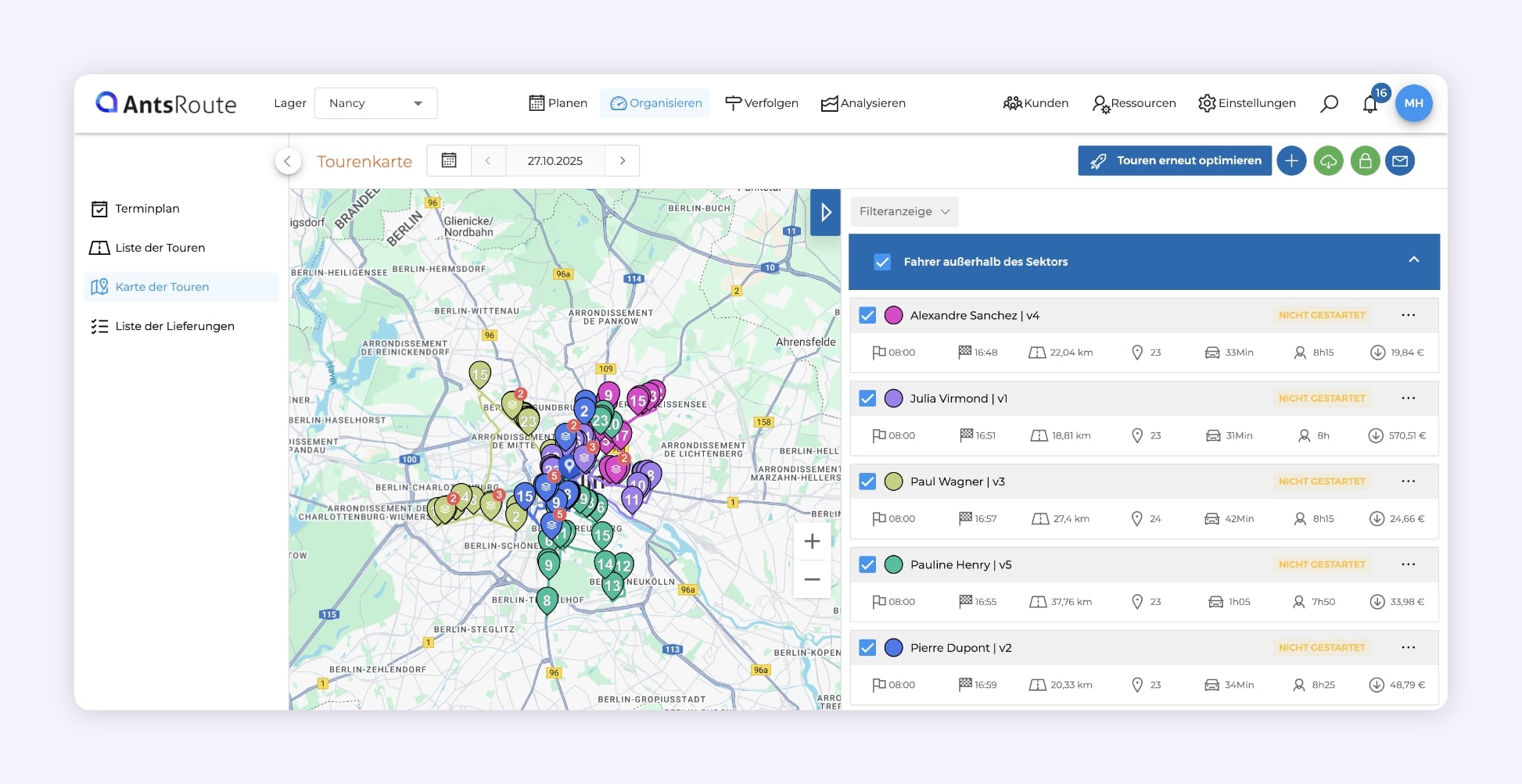
Task: Click the blue plus add-tour icon
Action: 1291,161
